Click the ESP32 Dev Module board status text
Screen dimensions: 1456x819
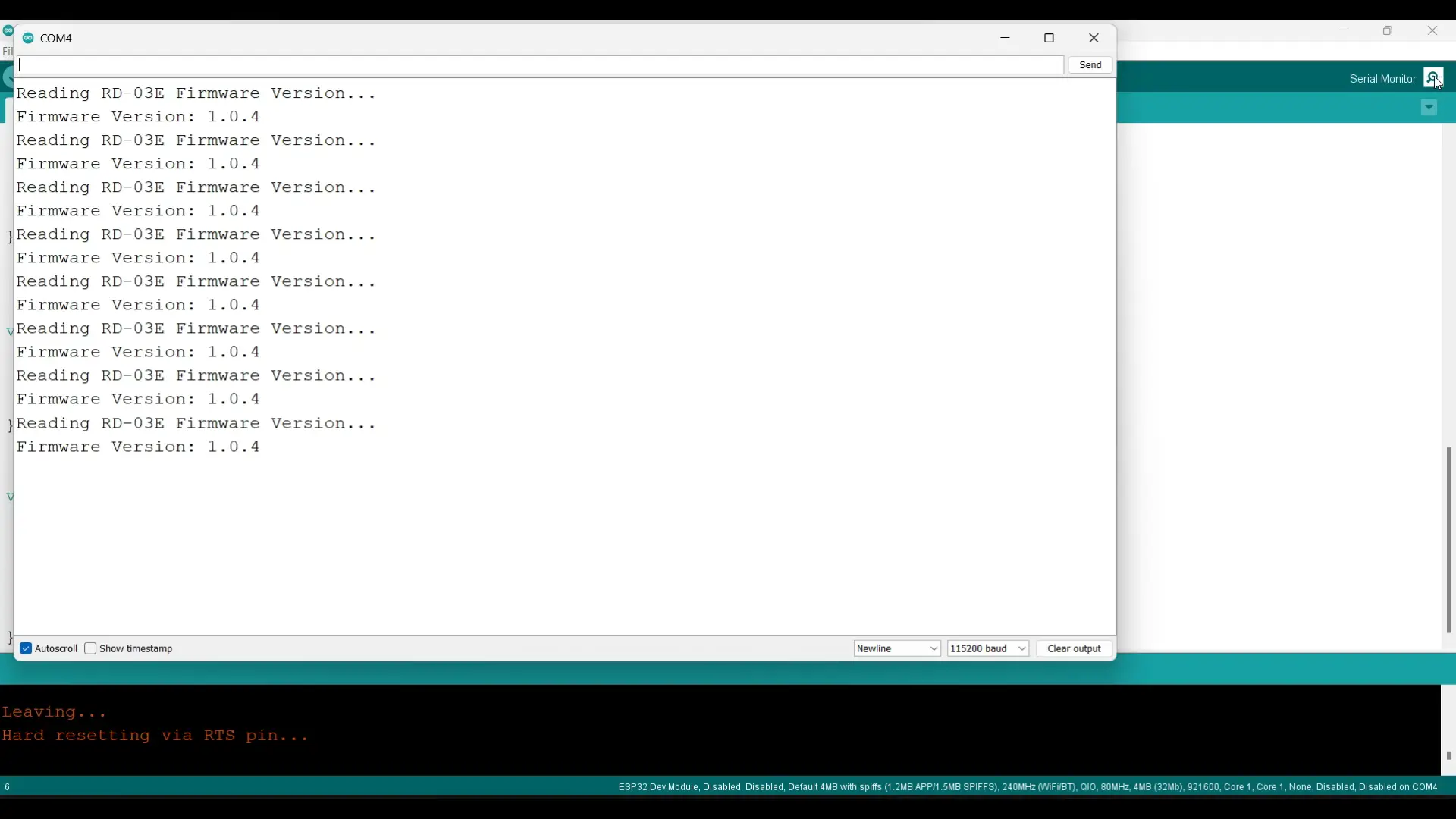click(x=1028, y=788)
